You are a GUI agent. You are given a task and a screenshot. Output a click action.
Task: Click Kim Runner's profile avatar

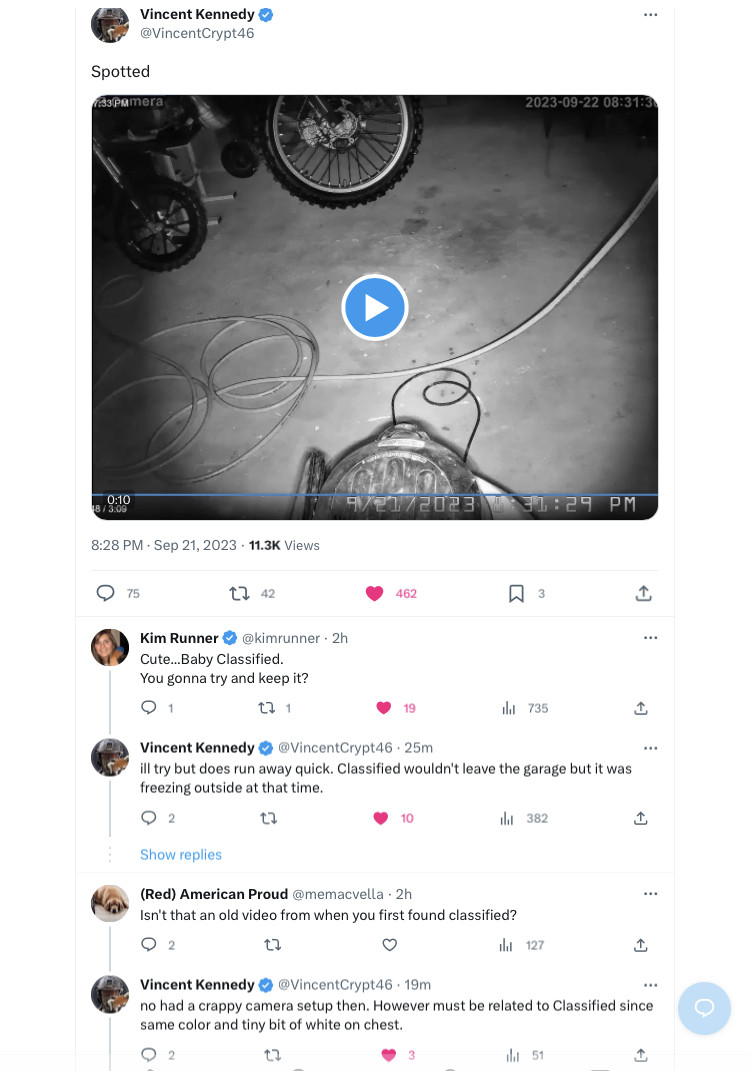tap(110, 647)
